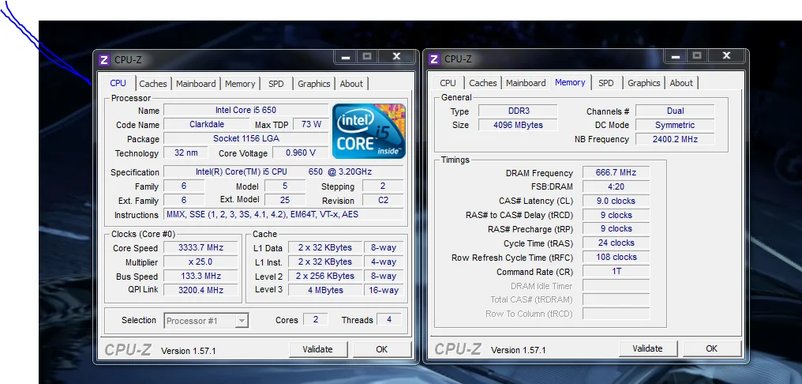Switch to the Memory tab in the left CPU-Z window

(240, 83)
